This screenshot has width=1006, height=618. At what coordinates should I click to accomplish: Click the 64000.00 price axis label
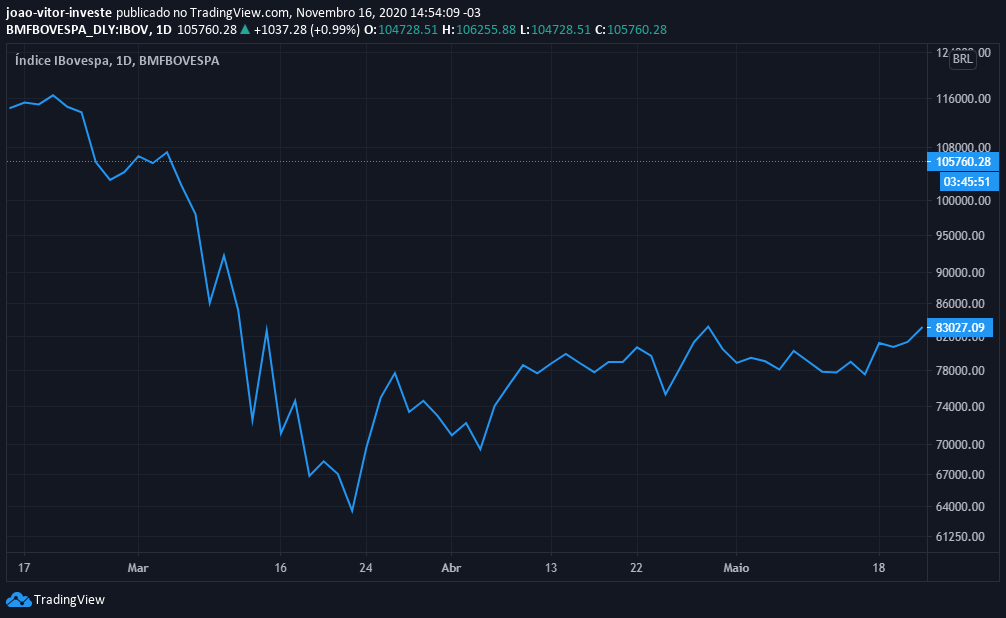point(960,506)
